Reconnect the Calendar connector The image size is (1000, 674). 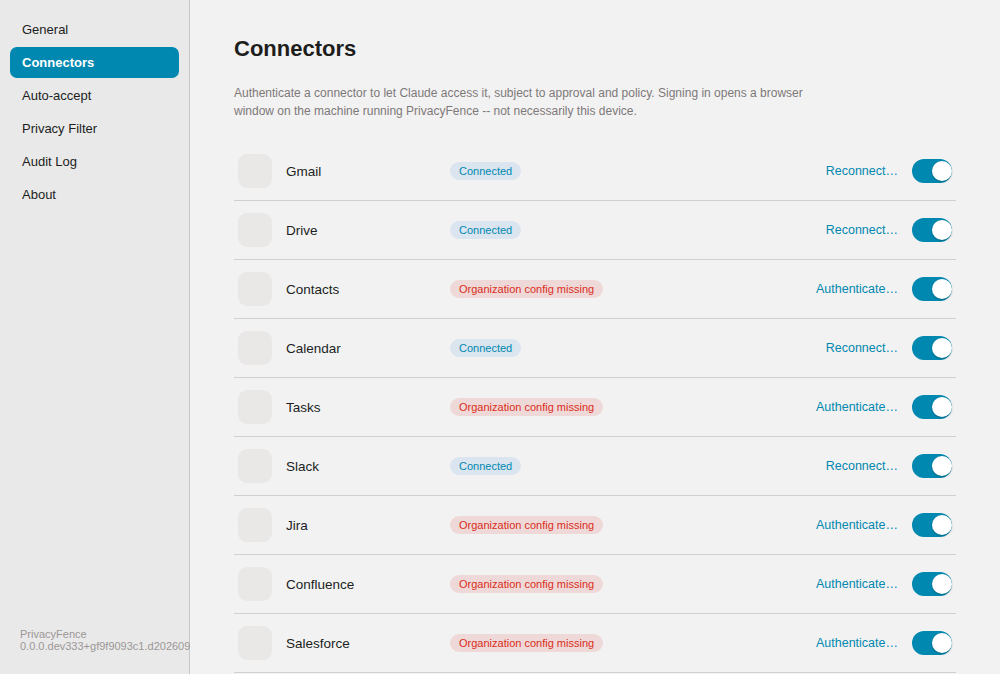click(861, 348)
